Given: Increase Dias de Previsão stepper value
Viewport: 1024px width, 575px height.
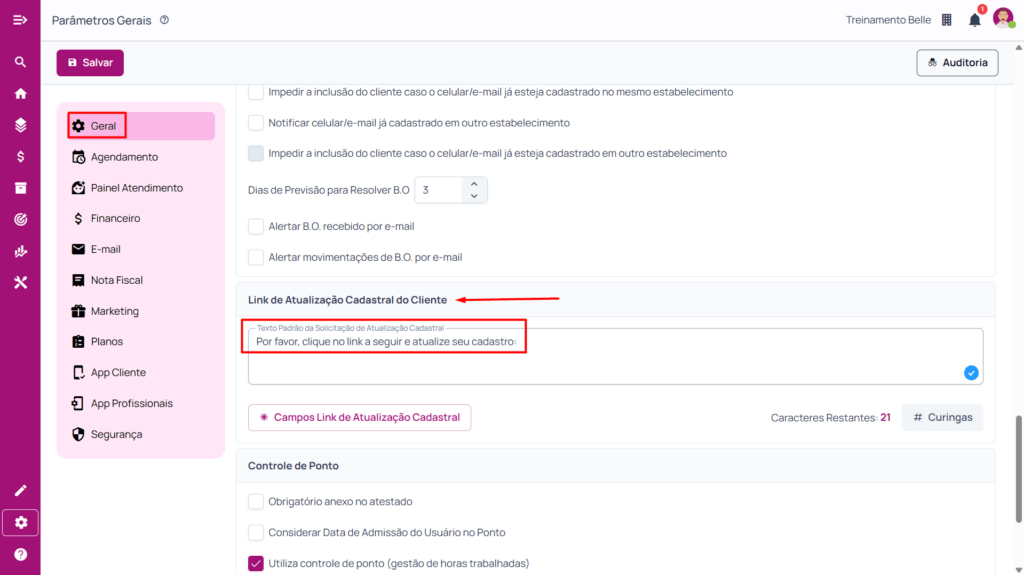Looking at the screenshot, I should [x=474, y=183].
